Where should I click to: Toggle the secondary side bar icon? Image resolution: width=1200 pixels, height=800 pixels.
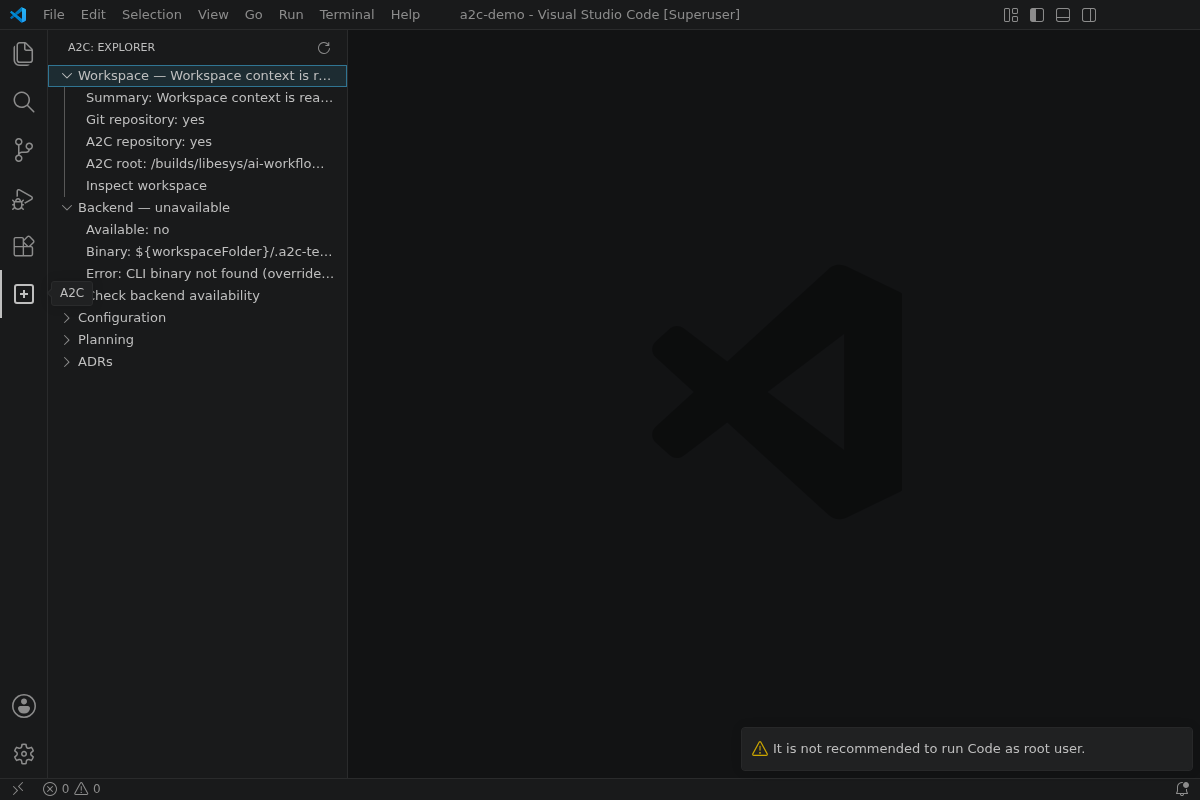[1089, 15]
